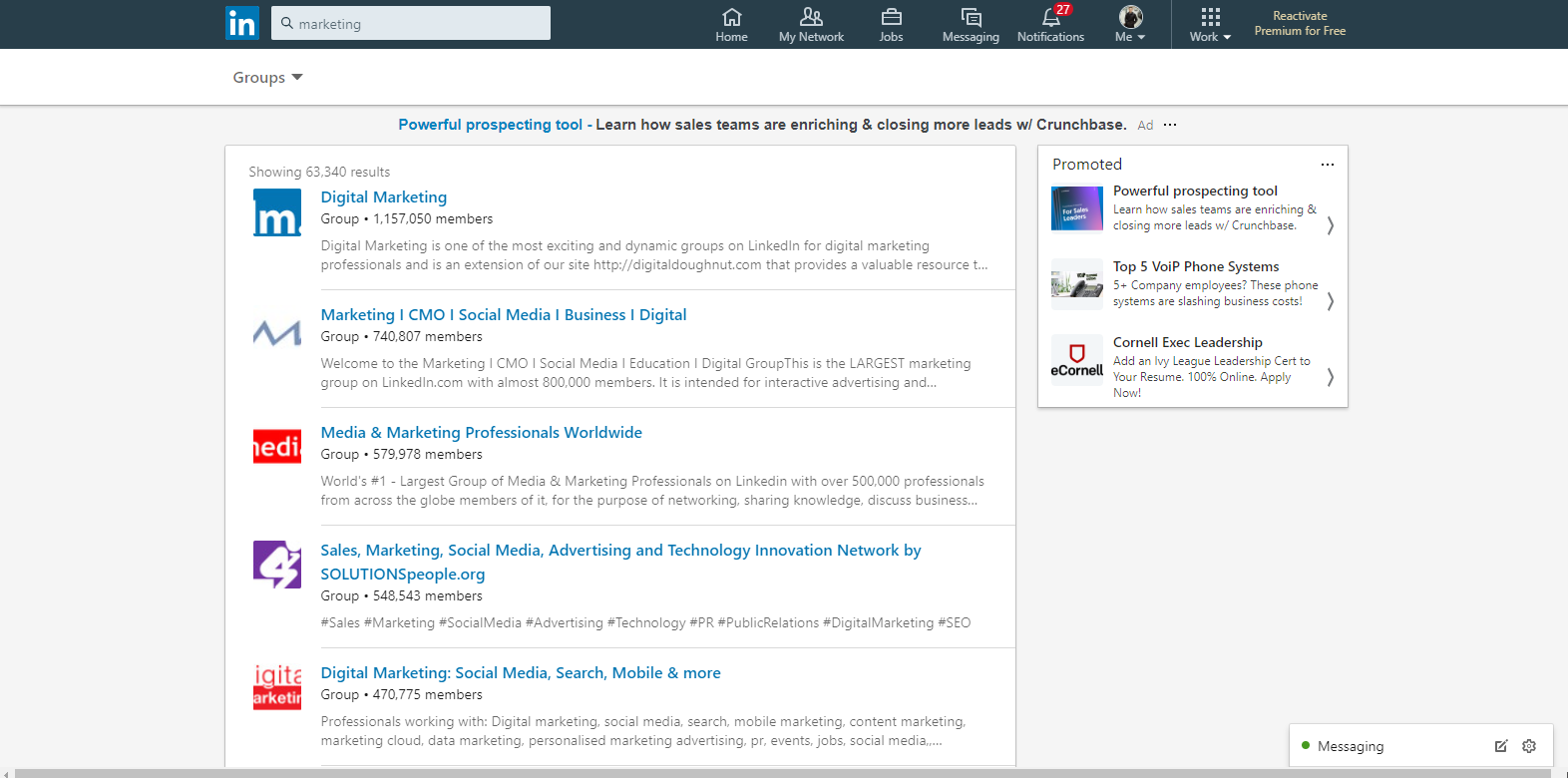Click the 1,157,050 members text
Viewport: 1568px width, 778px height.
pos(433,218)
